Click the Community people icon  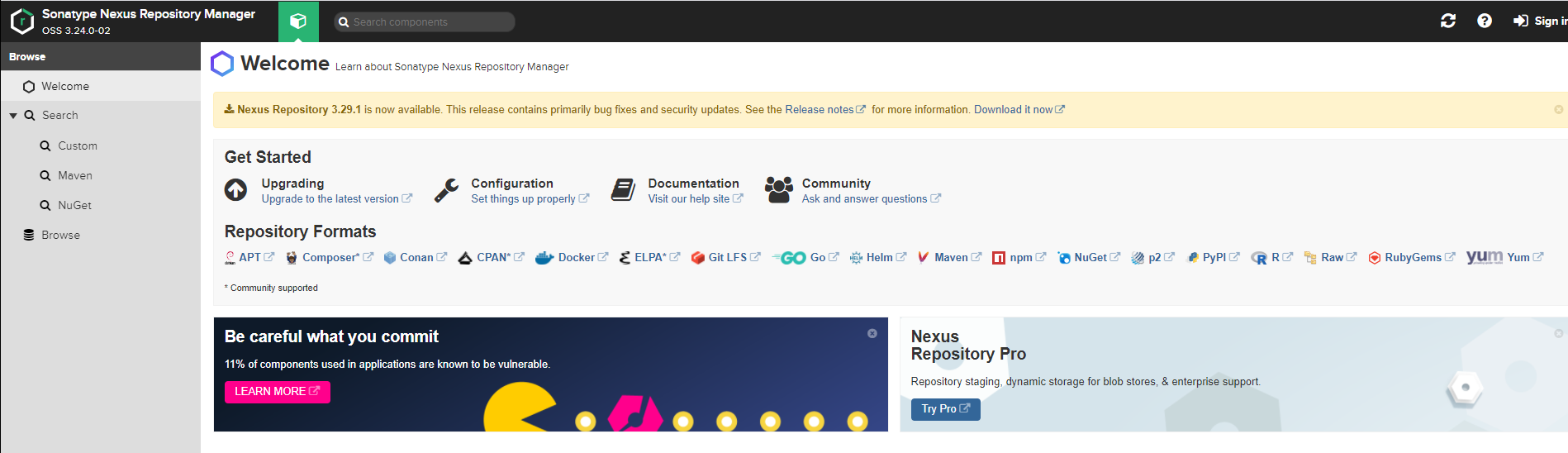(778, 190)
